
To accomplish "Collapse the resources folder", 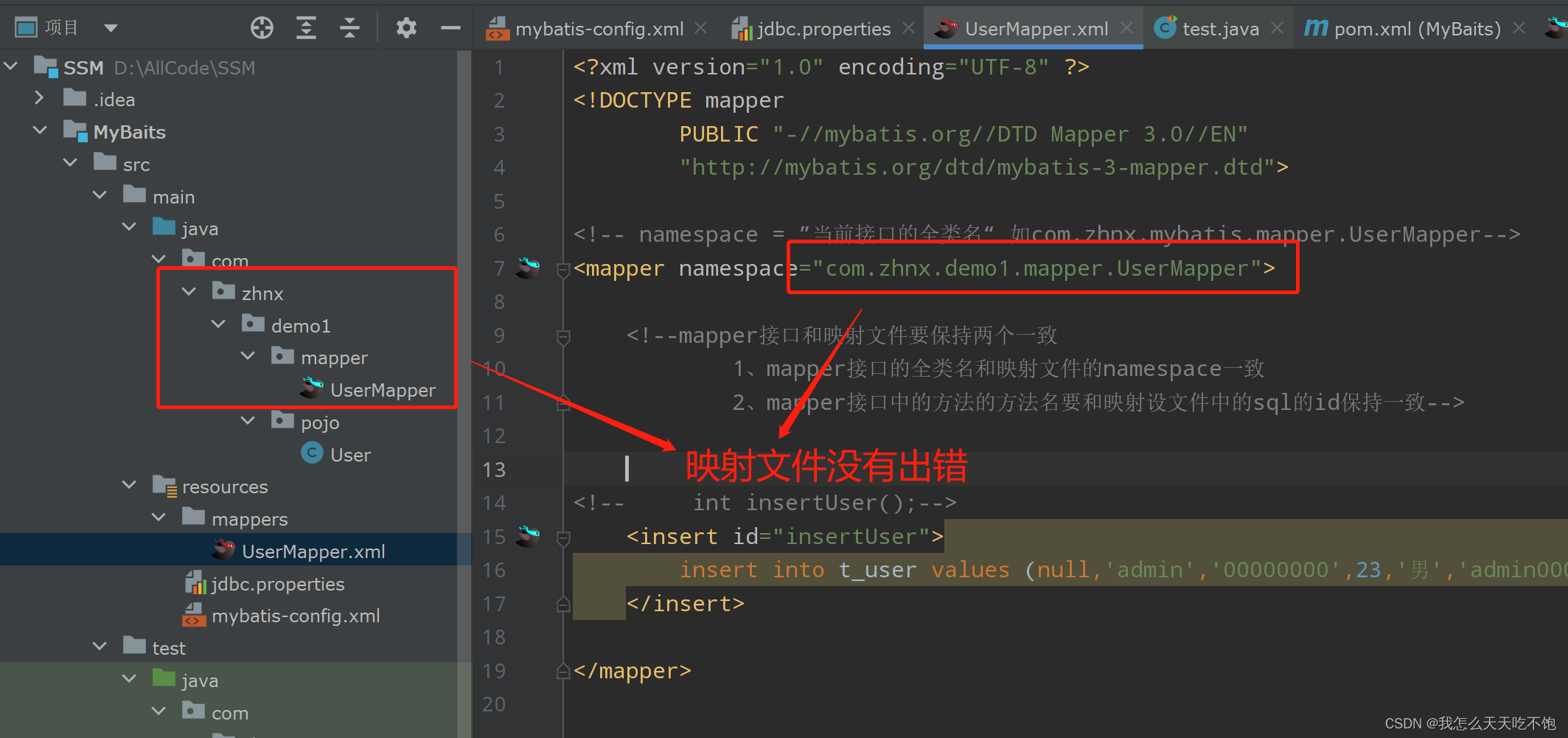I will 129,485.
